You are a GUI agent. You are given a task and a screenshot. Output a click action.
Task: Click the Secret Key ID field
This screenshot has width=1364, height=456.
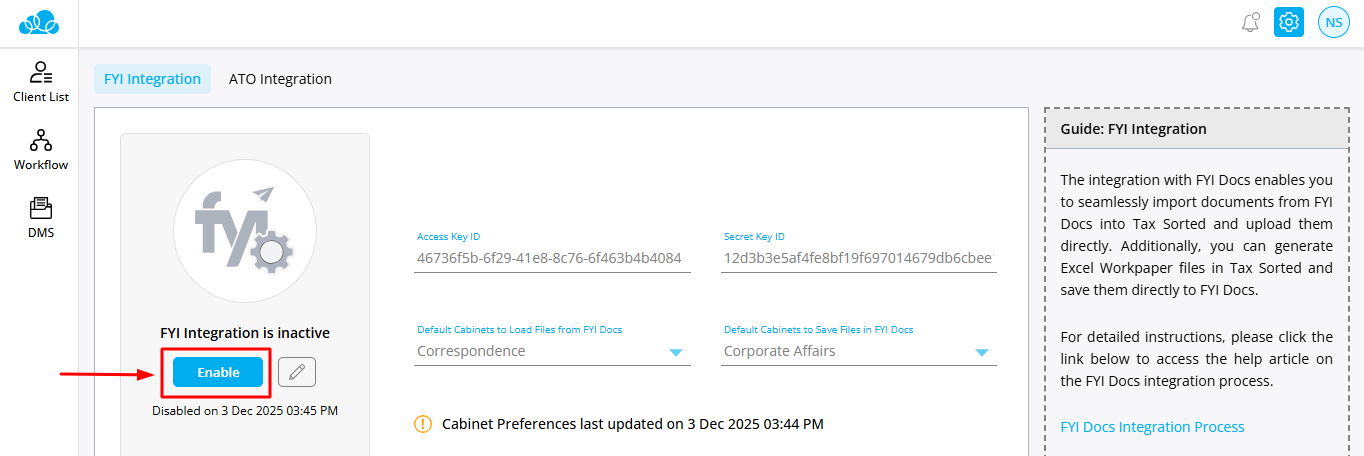pyautogui.click(x=858, y=258)
